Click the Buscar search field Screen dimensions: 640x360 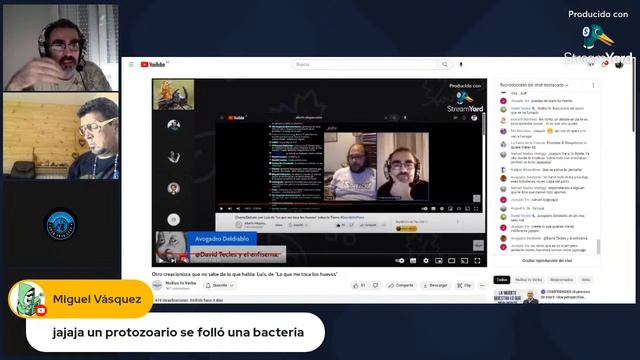(x=364, y=64)
